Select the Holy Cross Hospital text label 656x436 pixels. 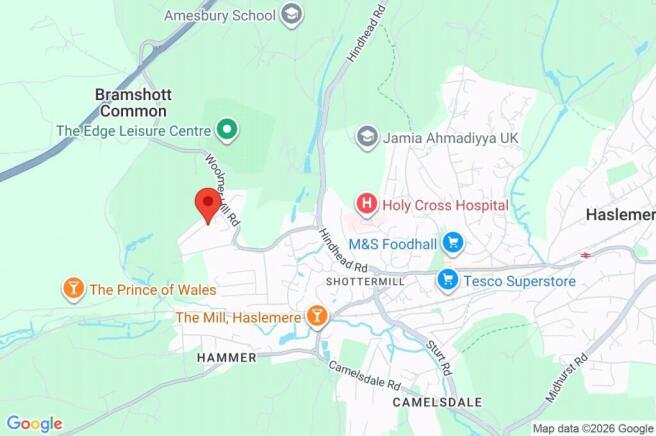coord(446,205)
